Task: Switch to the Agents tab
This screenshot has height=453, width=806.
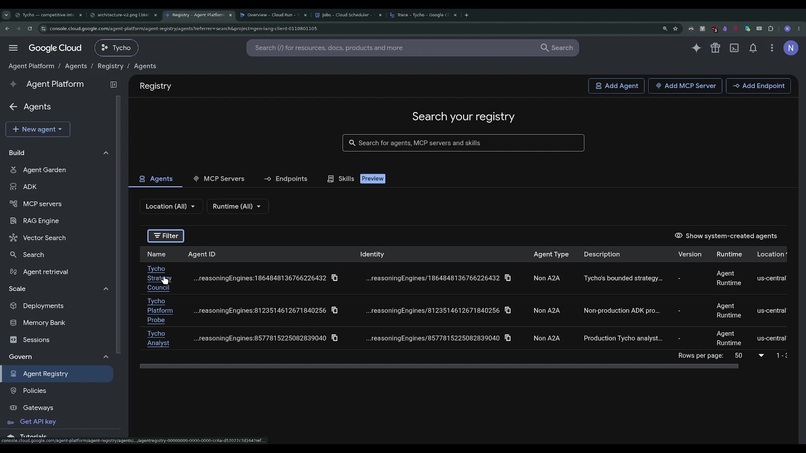Action: pos(155,179)
